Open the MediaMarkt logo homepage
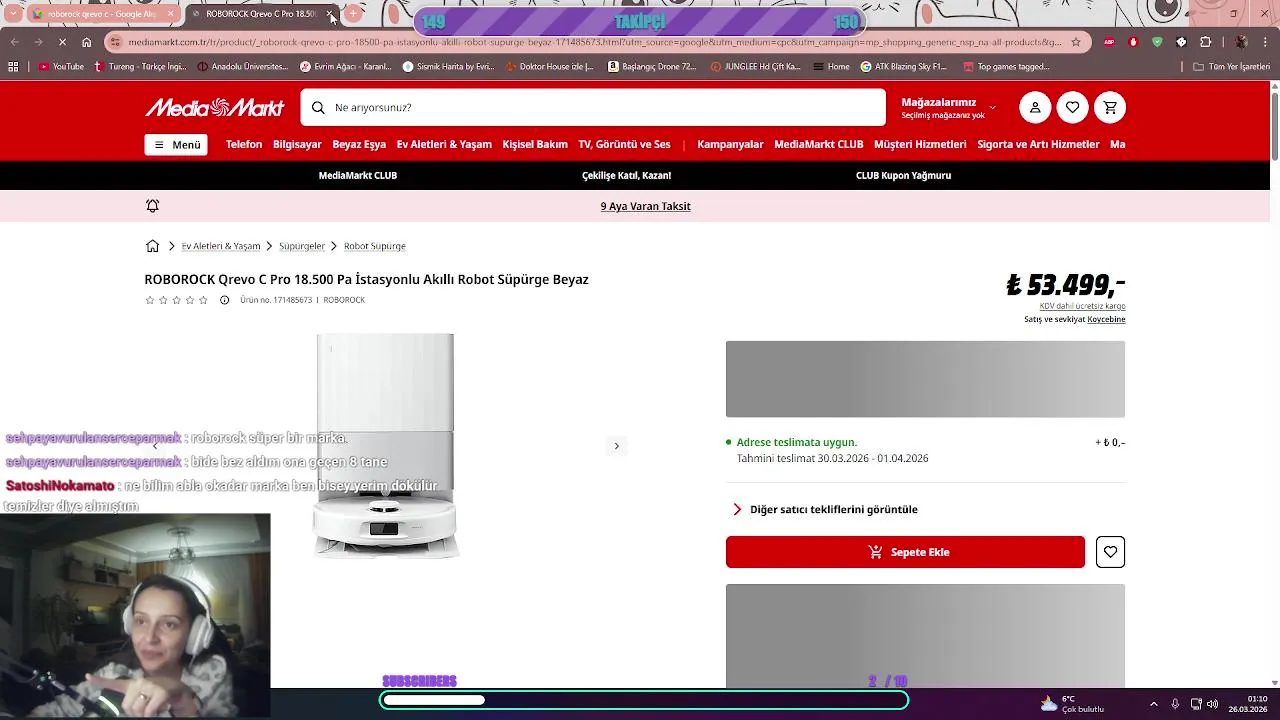The width and height of the screenshot is (1280, 720). [215, 107]
